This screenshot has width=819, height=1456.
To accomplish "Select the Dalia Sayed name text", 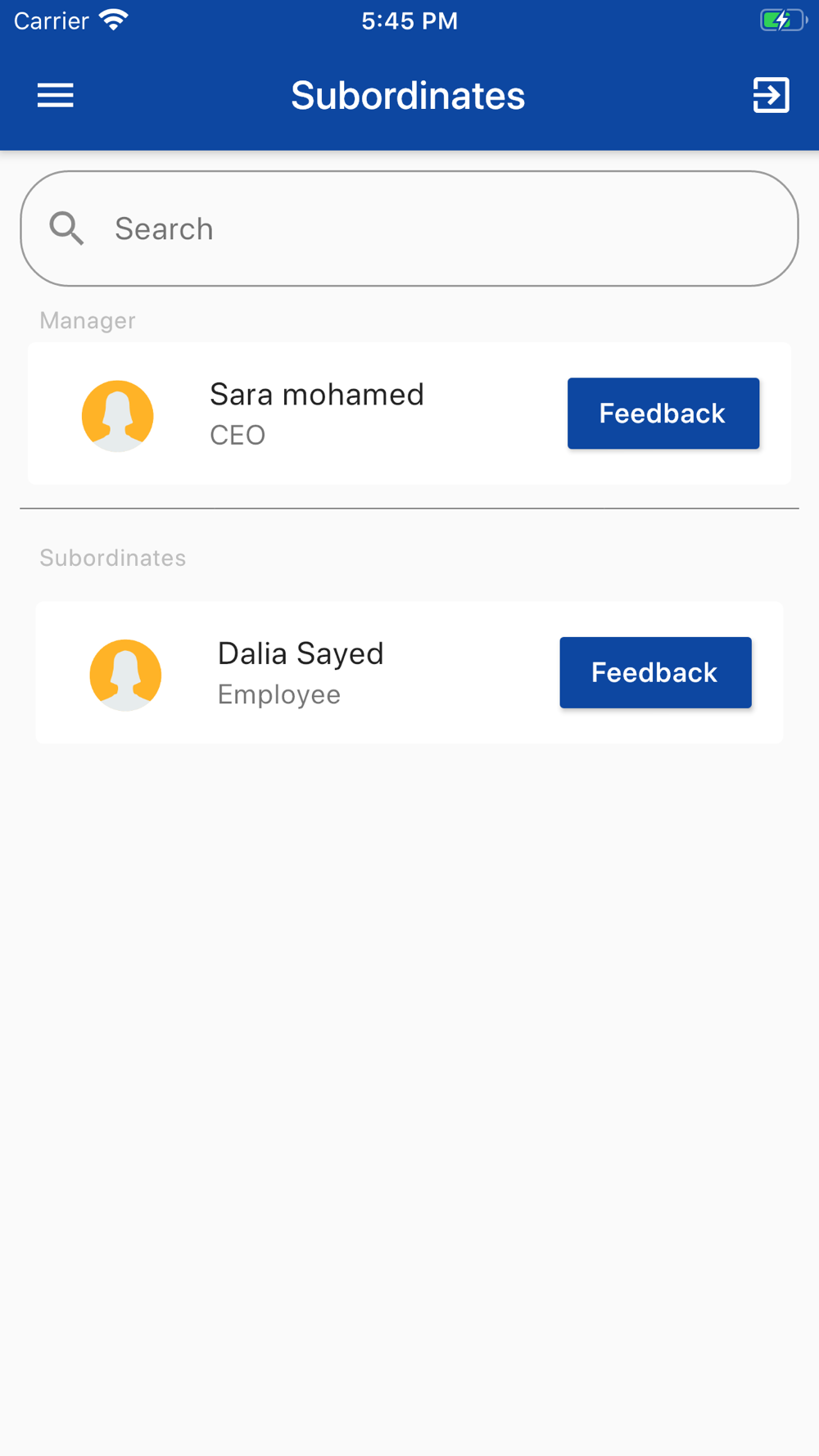I will click(x=301, y=654).
